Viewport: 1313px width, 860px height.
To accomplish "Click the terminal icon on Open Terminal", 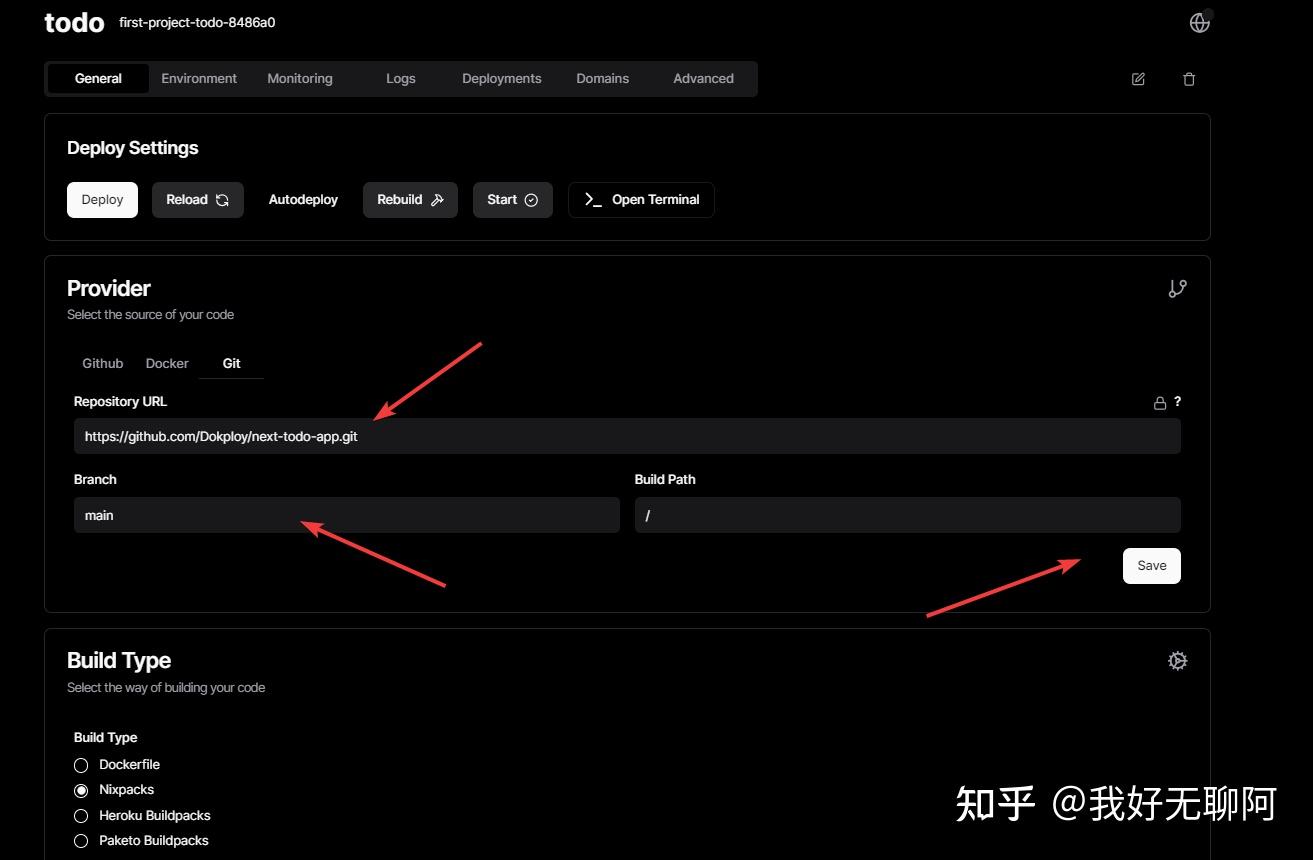I will [x=592, y=199].
